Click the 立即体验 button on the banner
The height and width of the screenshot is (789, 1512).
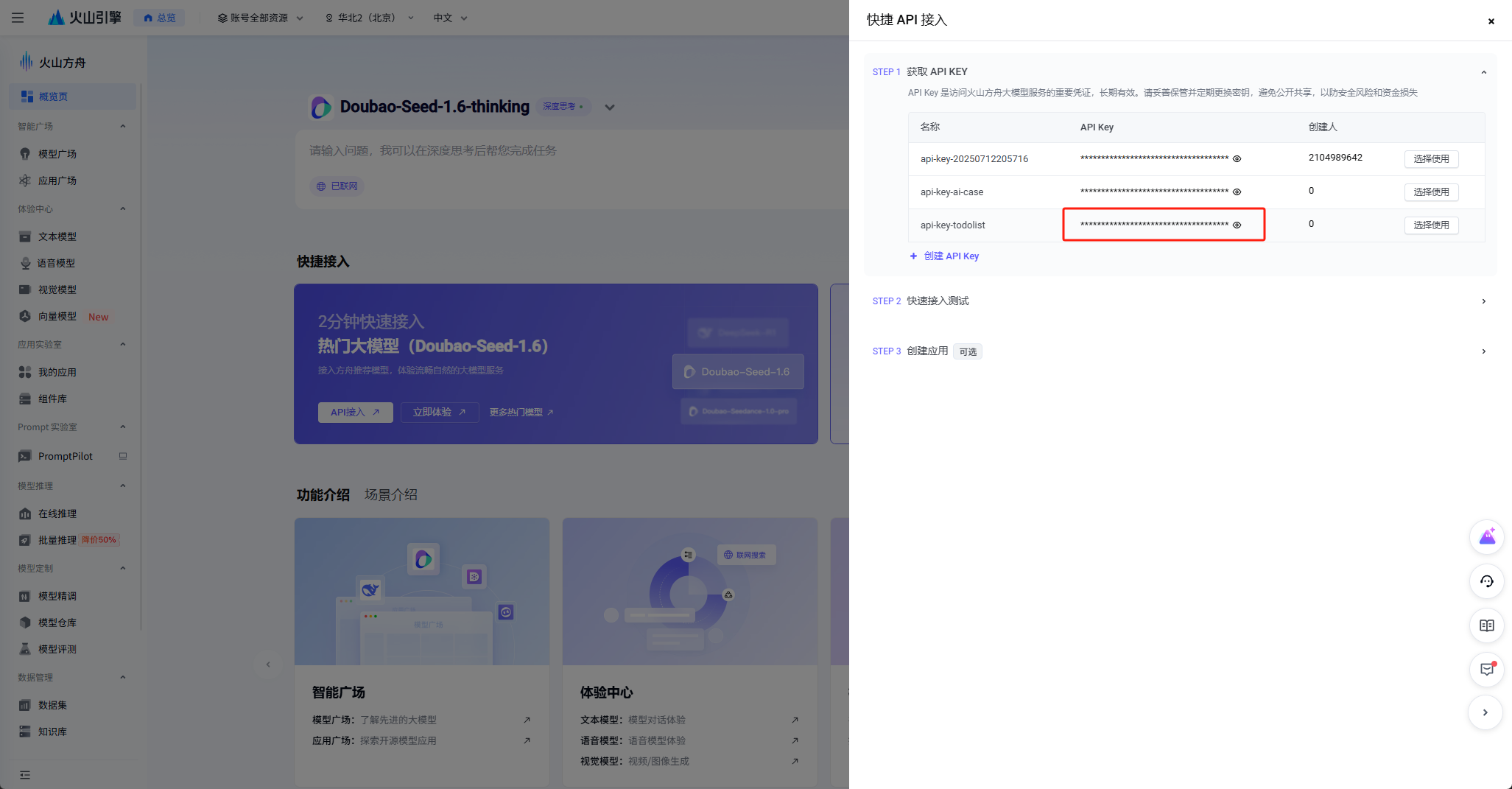(440, 413)
